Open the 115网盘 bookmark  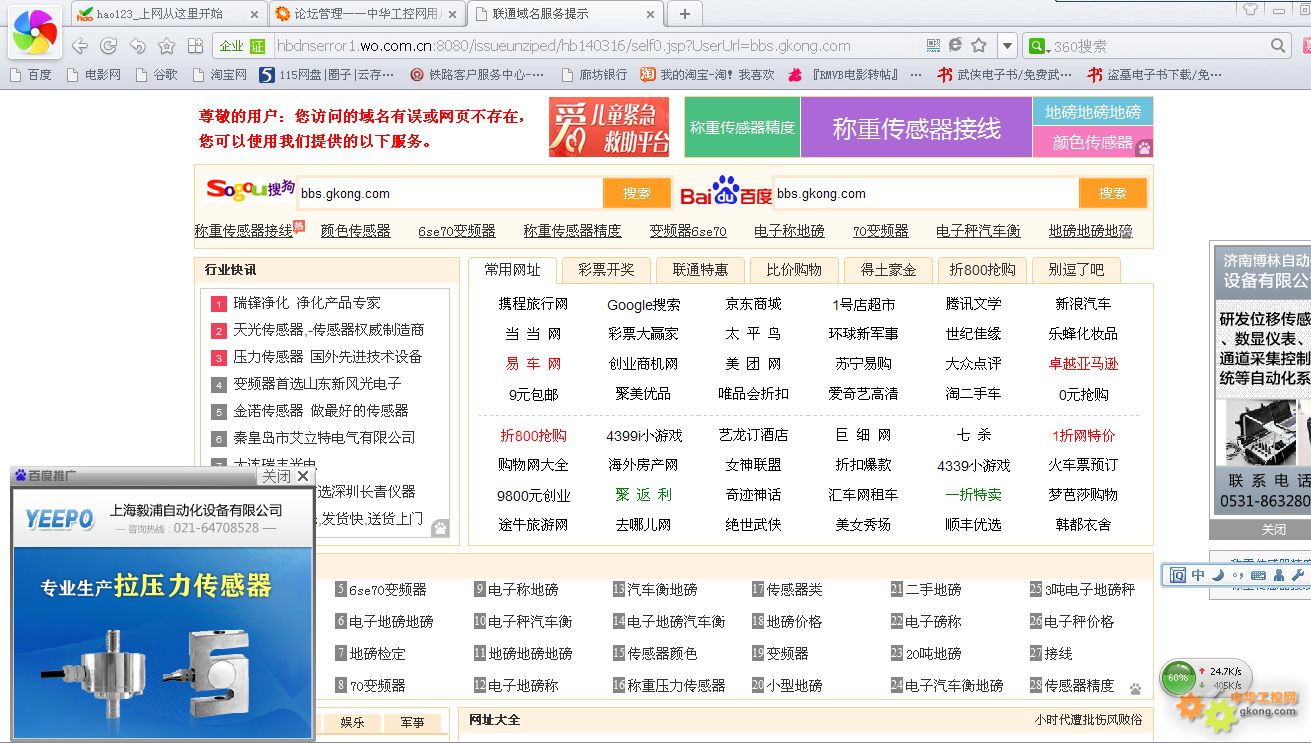click(x=327, y=75)
